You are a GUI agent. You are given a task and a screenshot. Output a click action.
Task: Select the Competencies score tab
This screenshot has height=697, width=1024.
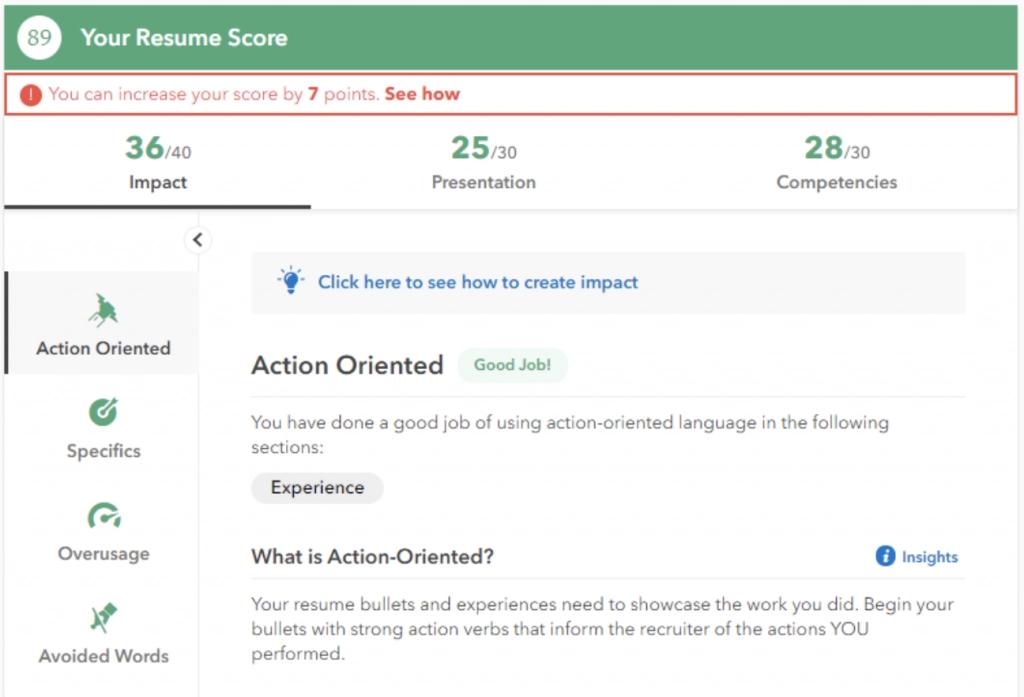[x=836, y=163]
